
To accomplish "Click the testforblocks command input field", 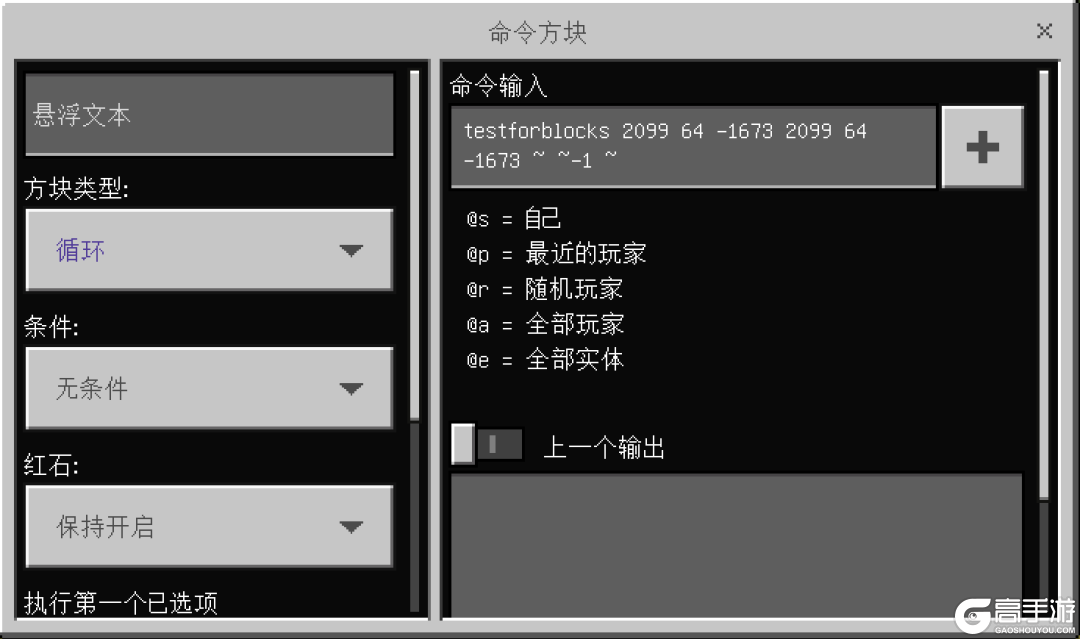I will (694, 146).
